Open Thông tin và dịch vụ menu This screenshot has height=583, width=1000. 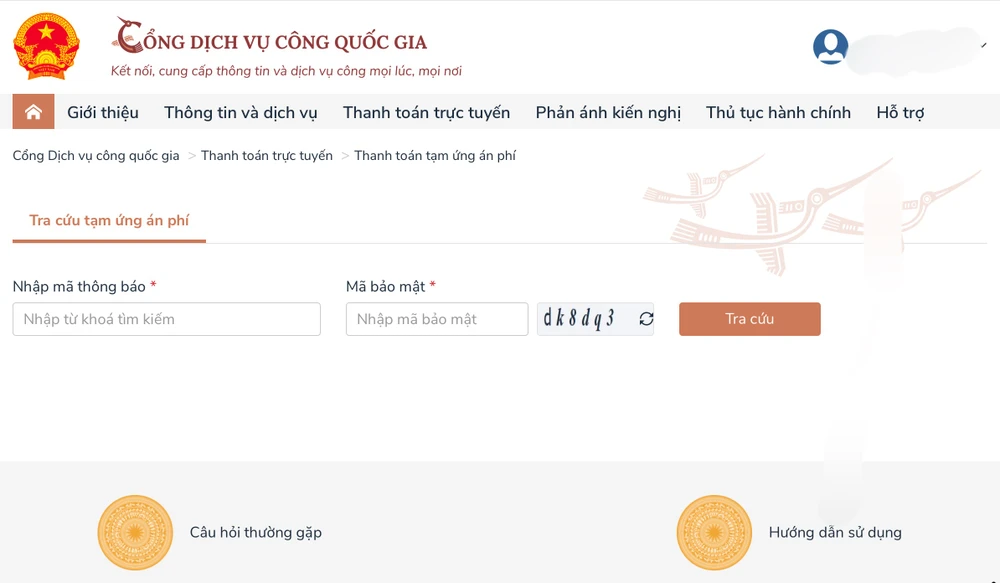[241, 112]
